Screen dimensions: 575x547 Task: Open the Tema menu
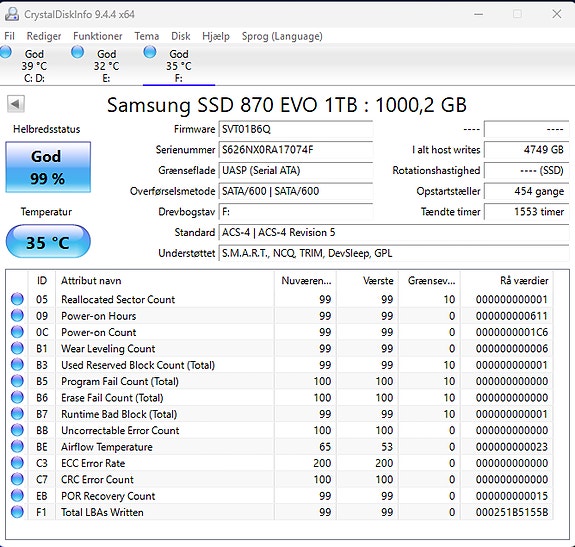click(x=147, y=36)
